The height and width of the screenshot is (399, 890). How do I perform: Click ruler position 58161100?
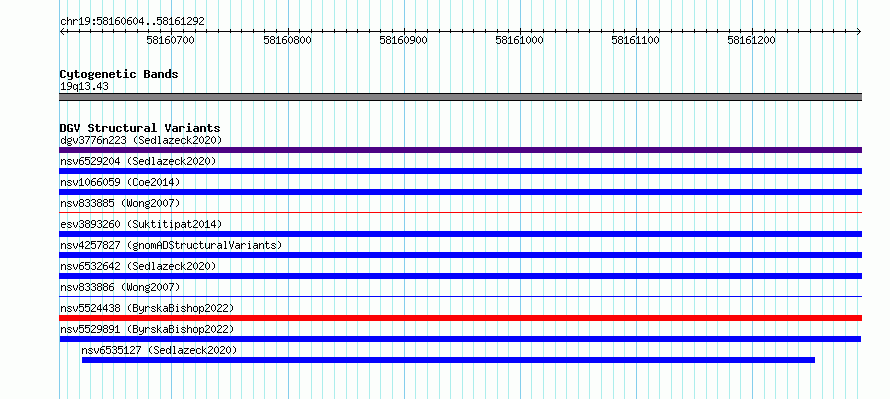click(x=635, y=40)
